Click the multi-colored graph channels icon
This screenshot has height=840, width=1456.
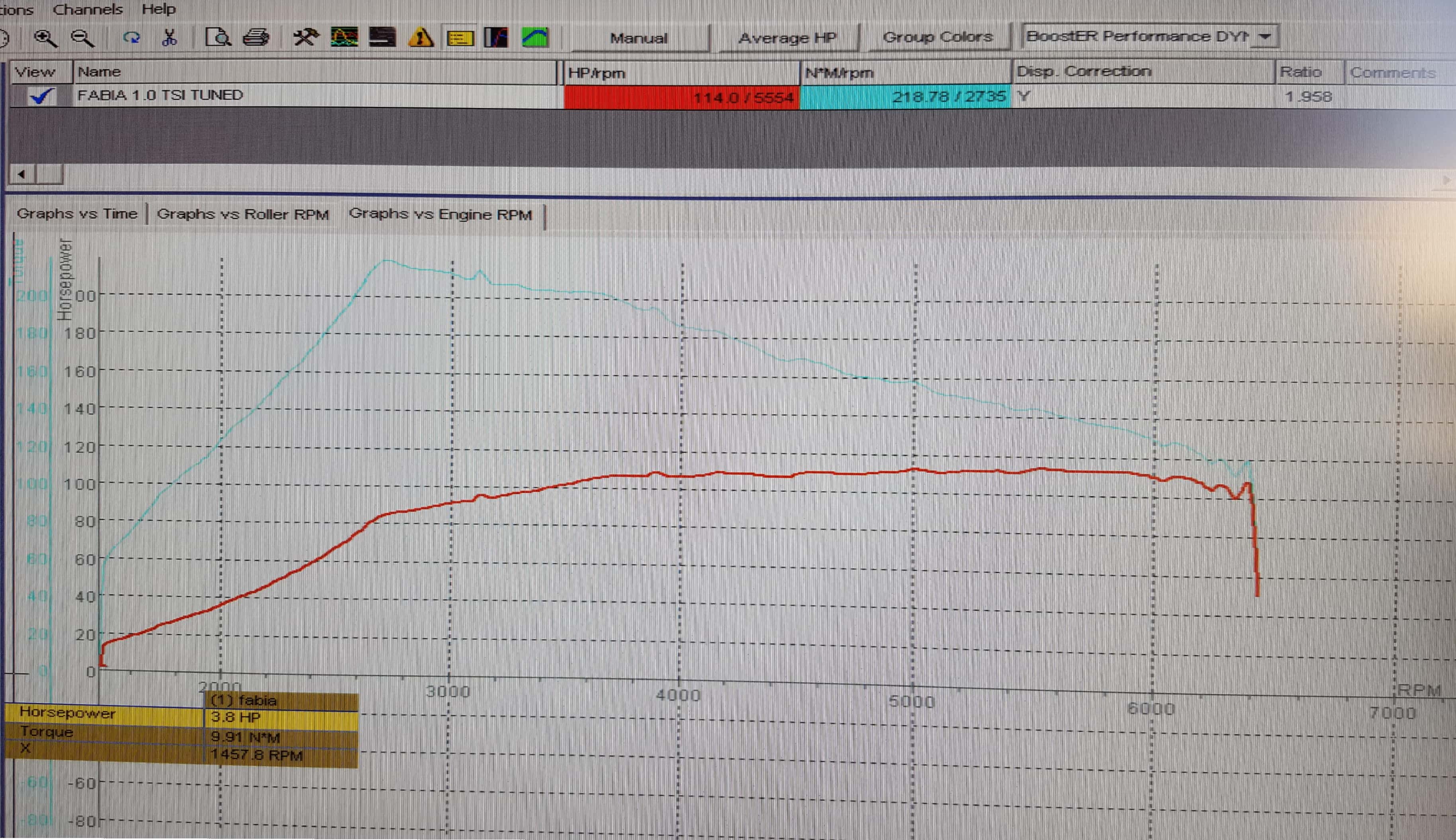344,38
